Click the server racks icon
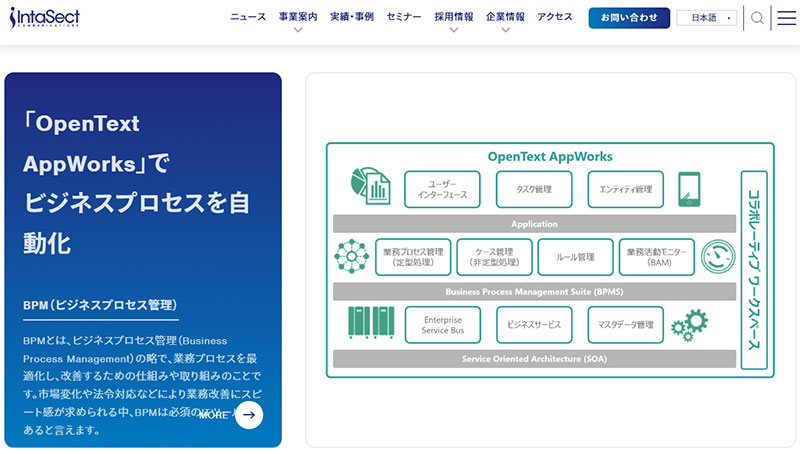This screenshot has height=454, width=800. pyautogui.click(x=371, y=322)
